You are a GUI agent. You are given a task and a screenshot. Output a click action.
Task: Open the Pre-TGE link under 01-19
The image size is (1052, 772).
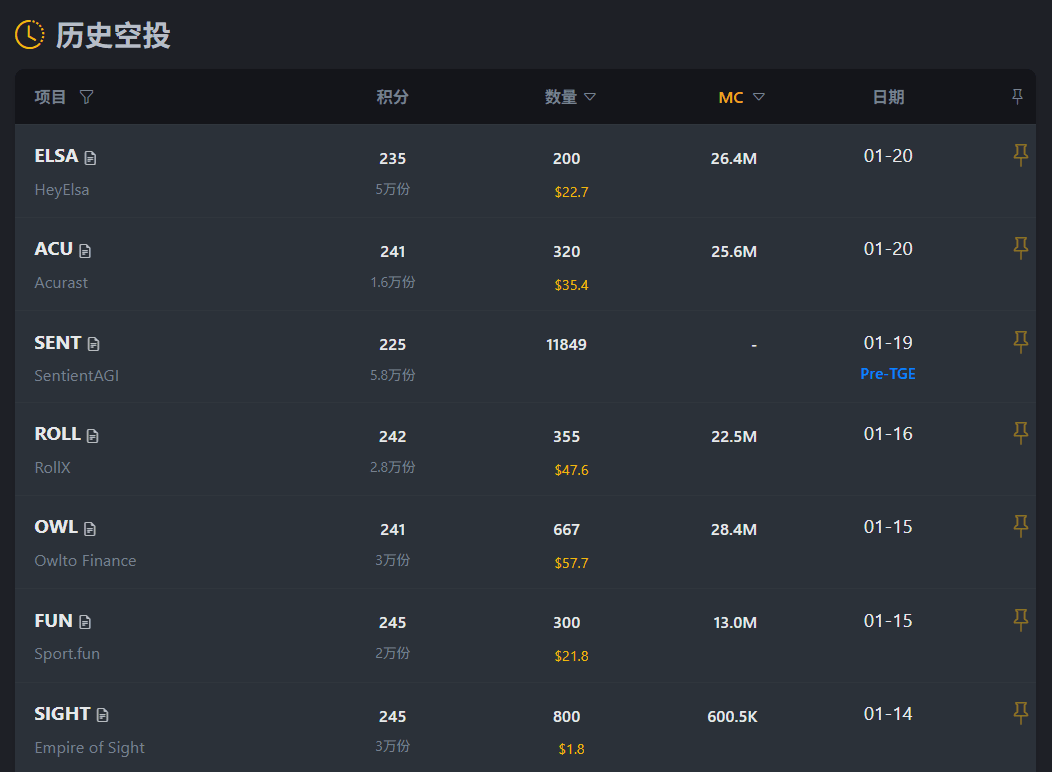click(x=888, y=374)
